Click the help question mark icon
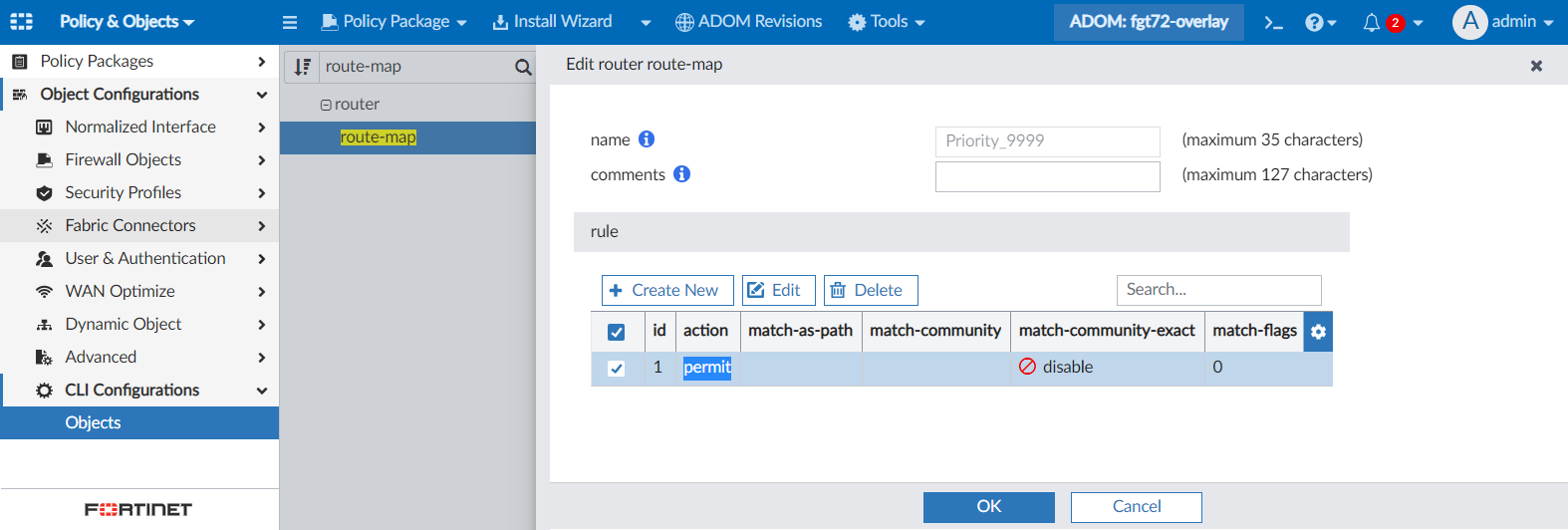Image resolution: width=1568 pixels, height=530 pixels. point(1314,22)
